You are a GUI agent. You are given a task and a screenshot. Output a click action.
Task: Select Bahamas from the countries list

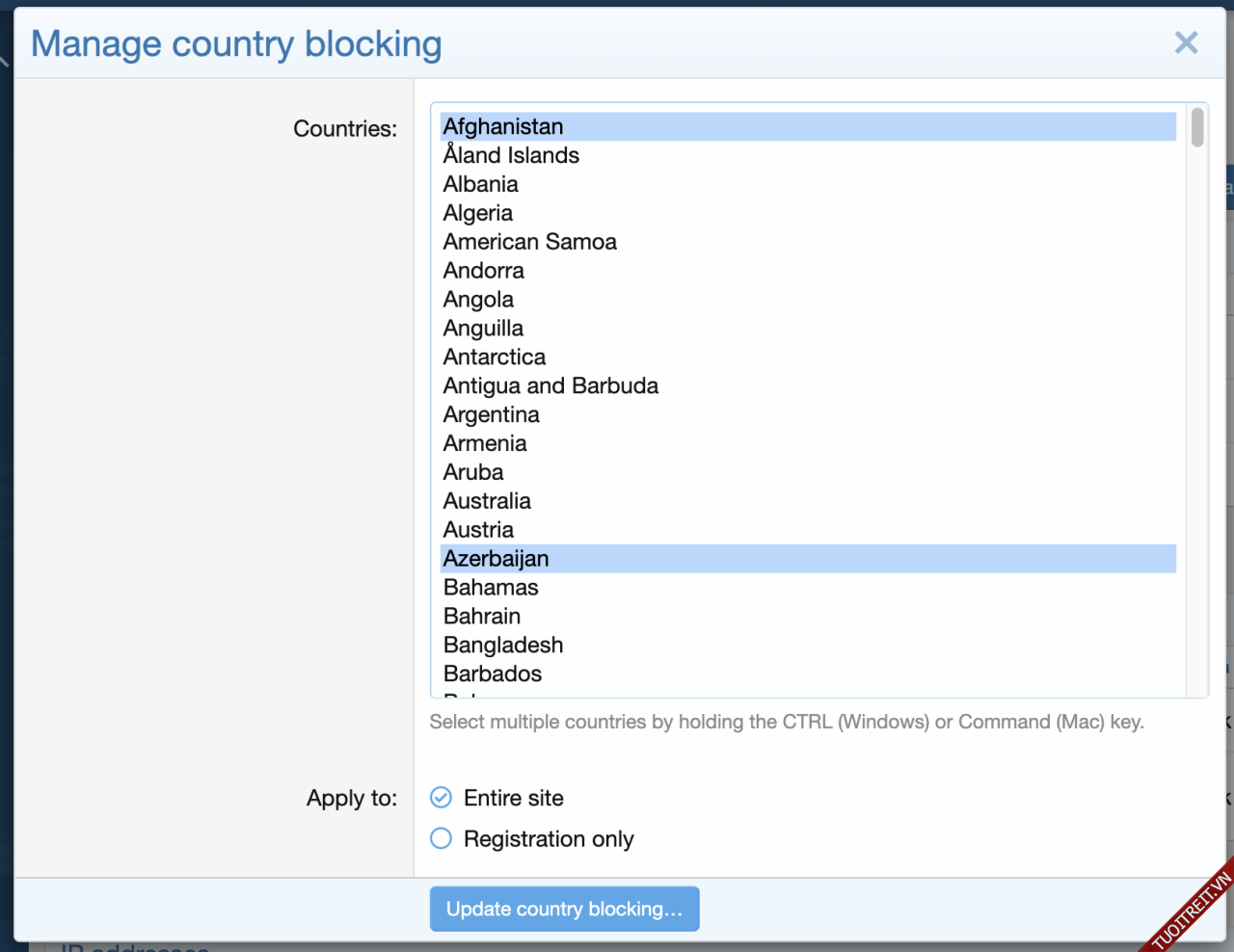(x=491, y=588)
